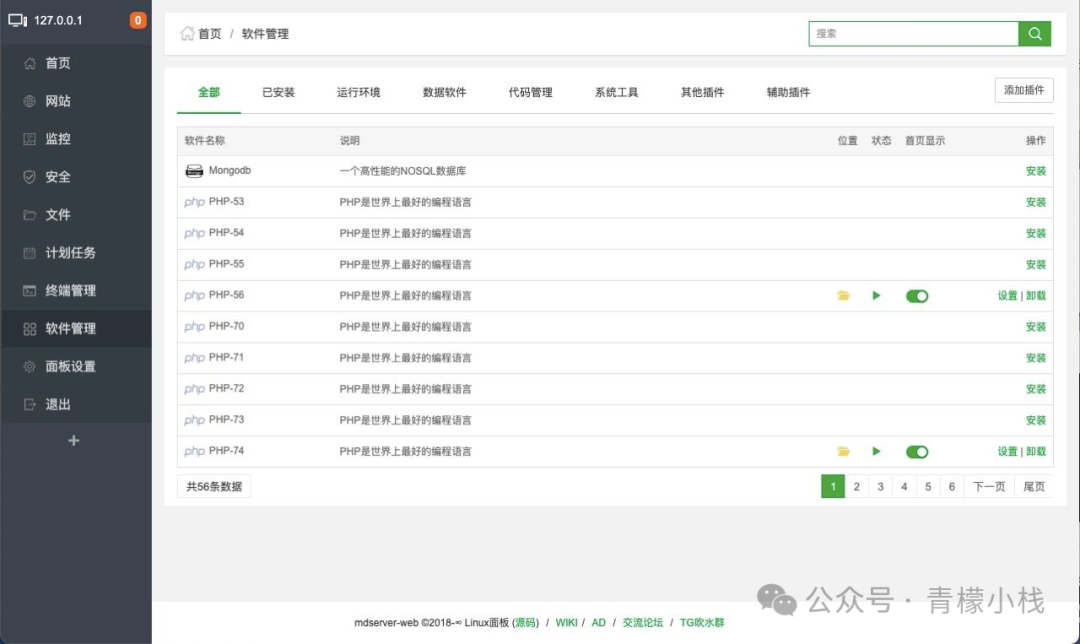Viewport: 1080px width, 644px height.
Task: Install PHP-53 via its 安装 link
Action: pyautogui.click(x=1036, y=202)
